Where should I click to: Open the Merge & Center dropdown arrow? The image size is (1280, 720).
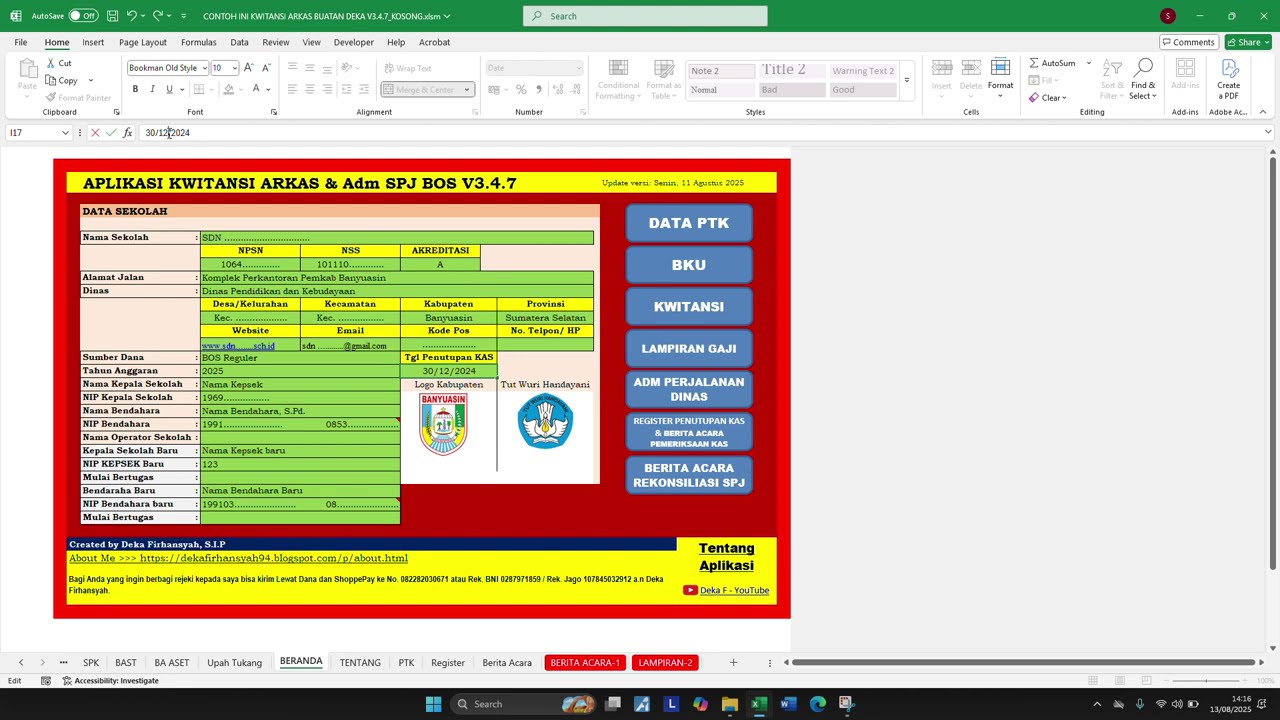467,89
